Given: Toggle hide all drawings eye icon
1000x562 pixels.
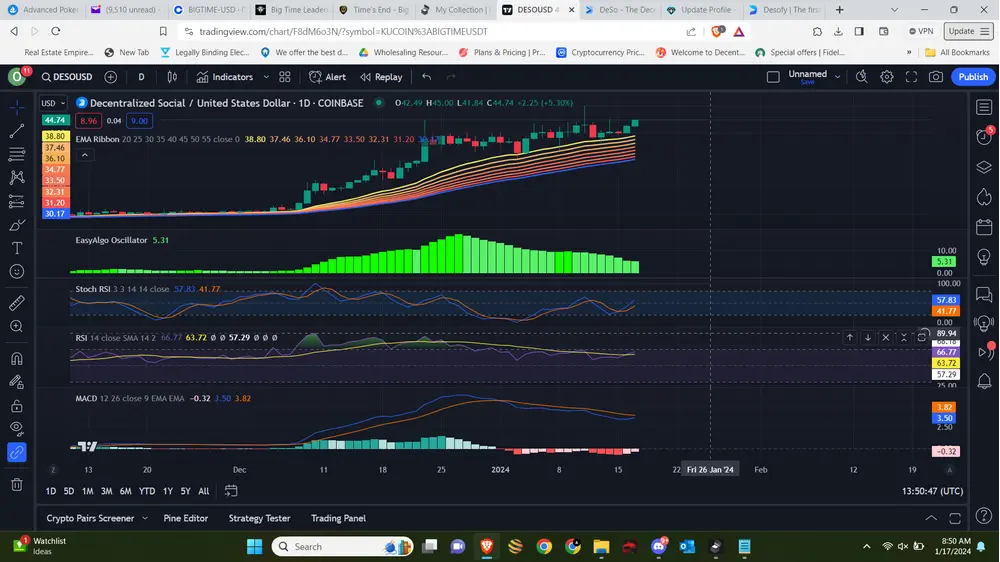Looking at the screenshot, I should click(17, 429).
